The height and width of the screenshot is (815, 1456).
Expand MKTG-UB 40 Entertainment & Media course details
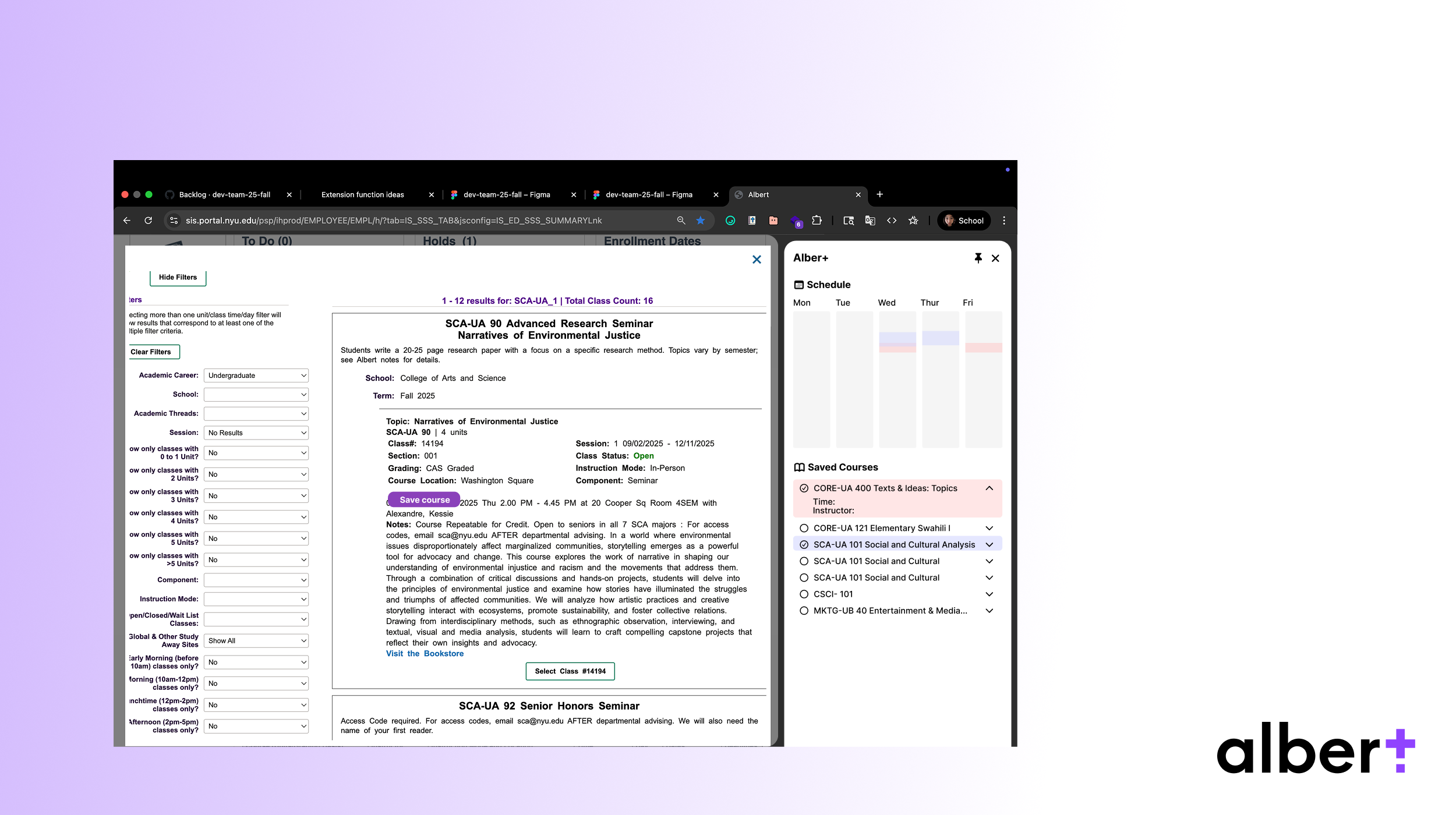coord(989,611)
